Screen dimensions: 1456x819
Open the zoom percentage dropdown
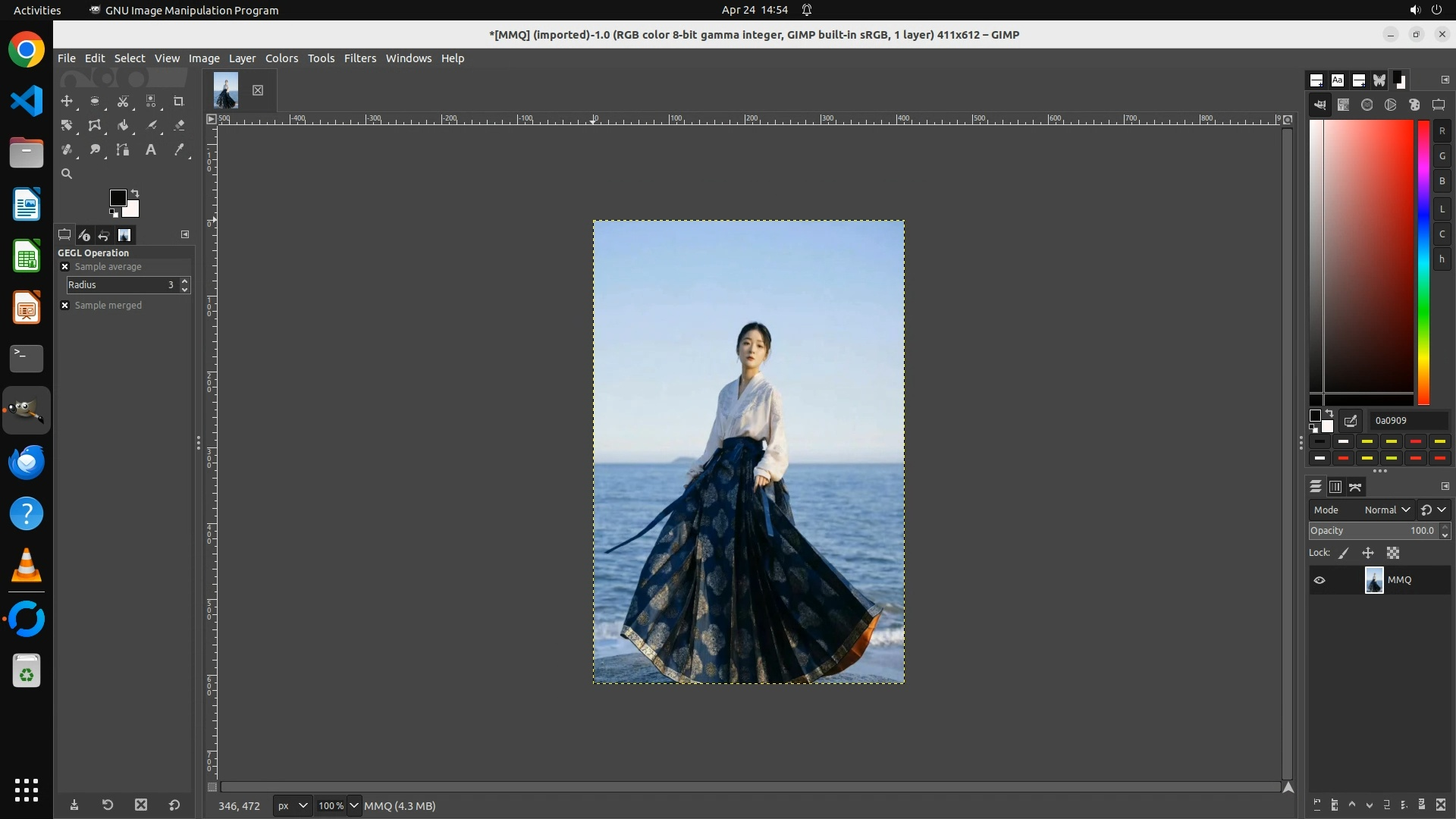tap(353, 805)
